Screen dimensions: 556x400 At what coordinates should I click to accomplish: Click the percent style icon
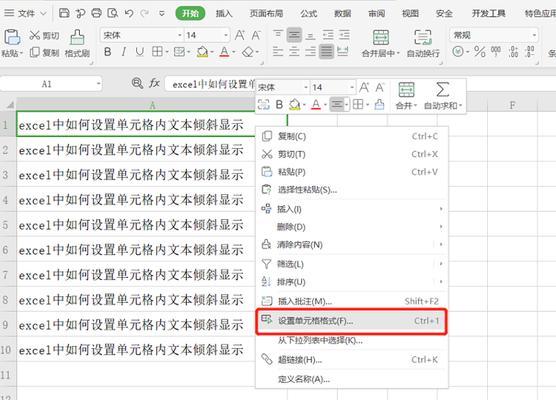[x=479, y=52]
